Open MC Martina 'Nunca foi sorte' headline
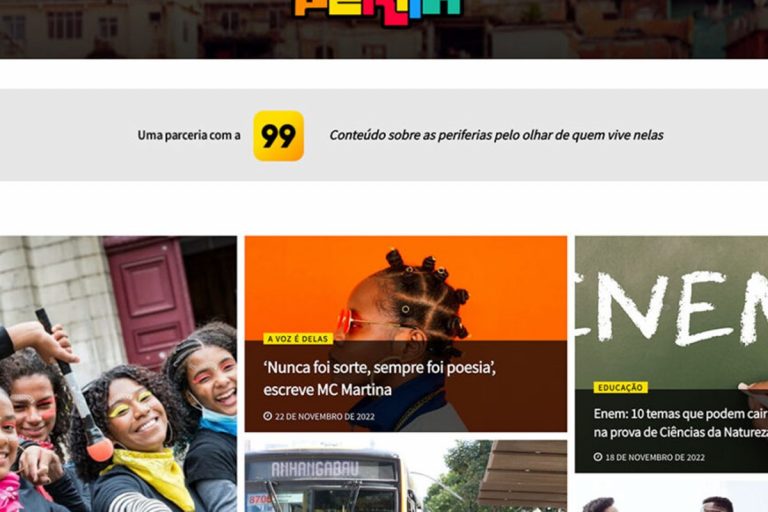The width and height of the screenshot is (768, 512). coord(380,378)
